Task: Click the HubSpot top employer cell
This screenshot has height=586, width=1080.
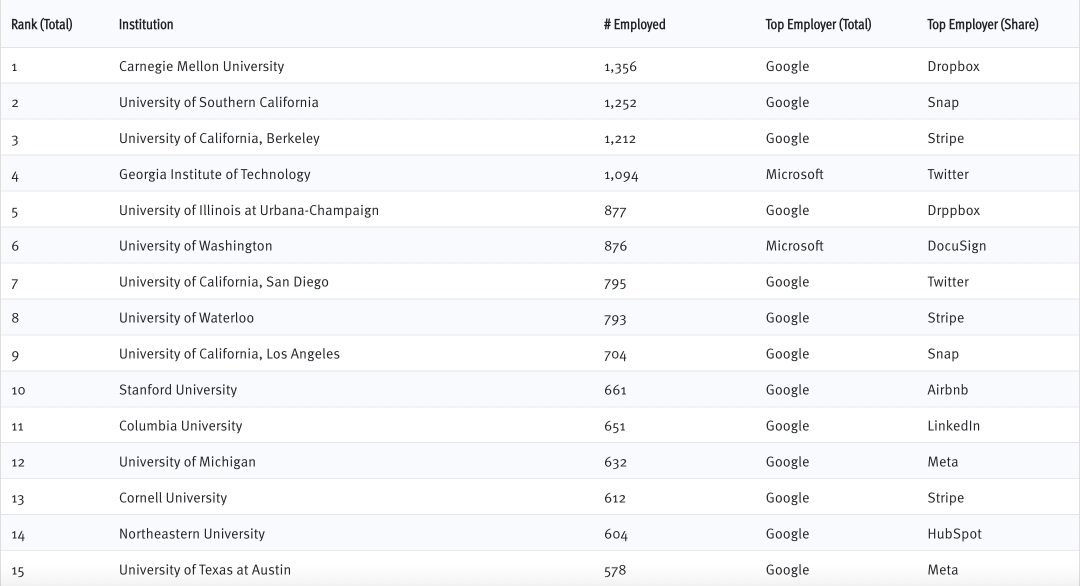Action: click(954, 534)
